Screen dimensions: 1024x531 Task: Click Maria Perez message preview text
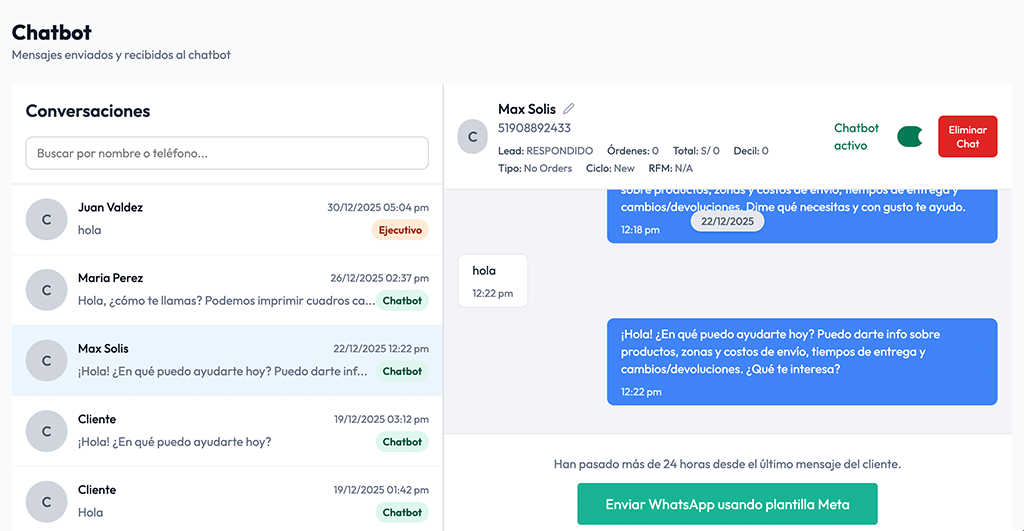tap(227, 300)
